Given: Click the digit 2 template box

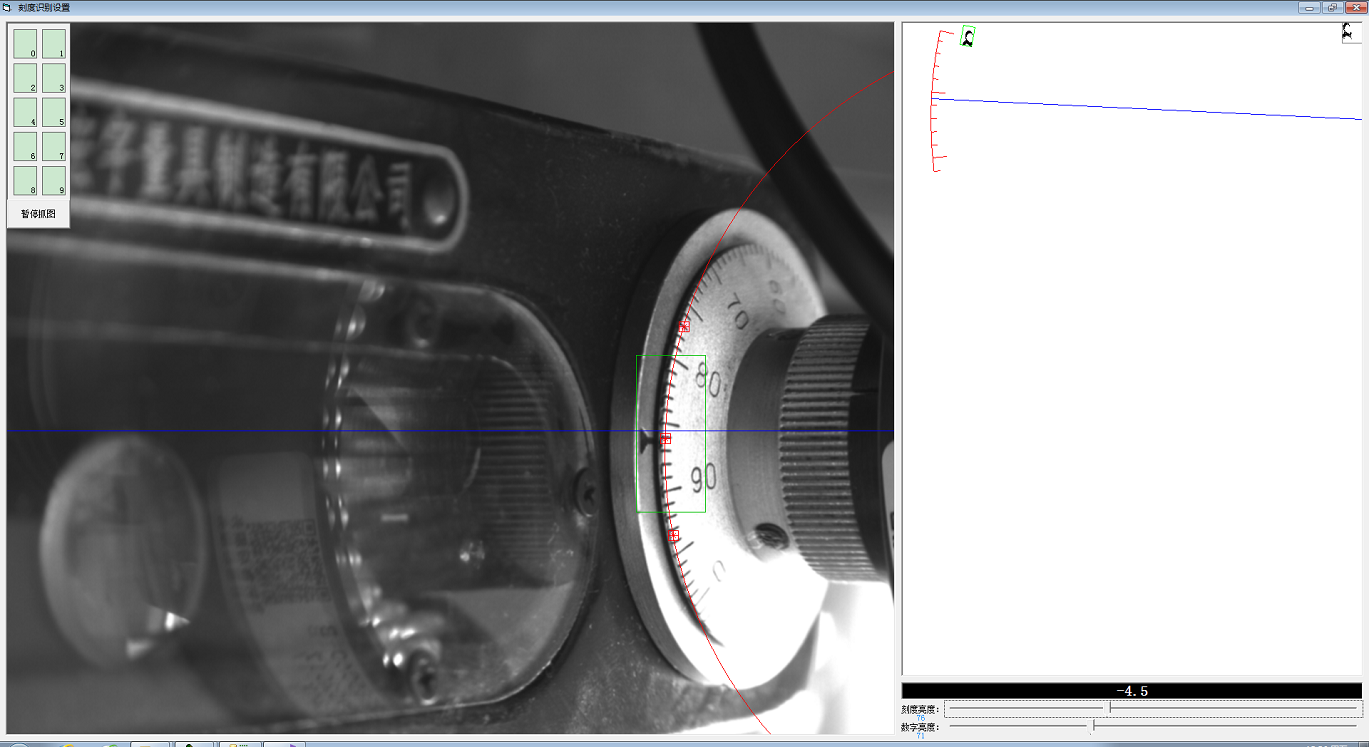Looking at the screenshot, I should coord(25,78).
